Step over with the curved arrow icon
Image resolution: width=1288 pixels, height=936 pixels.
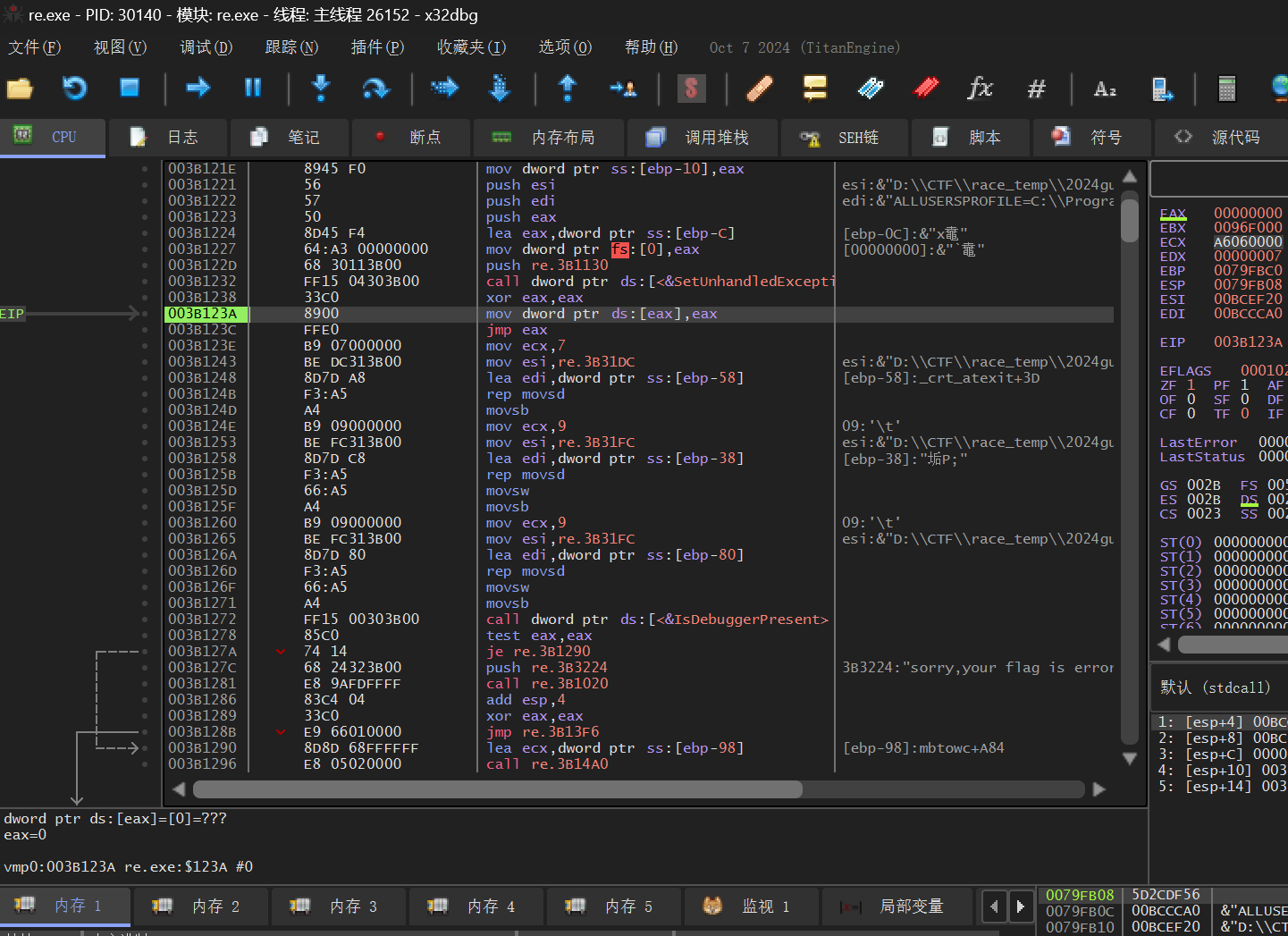coord(375,88)
